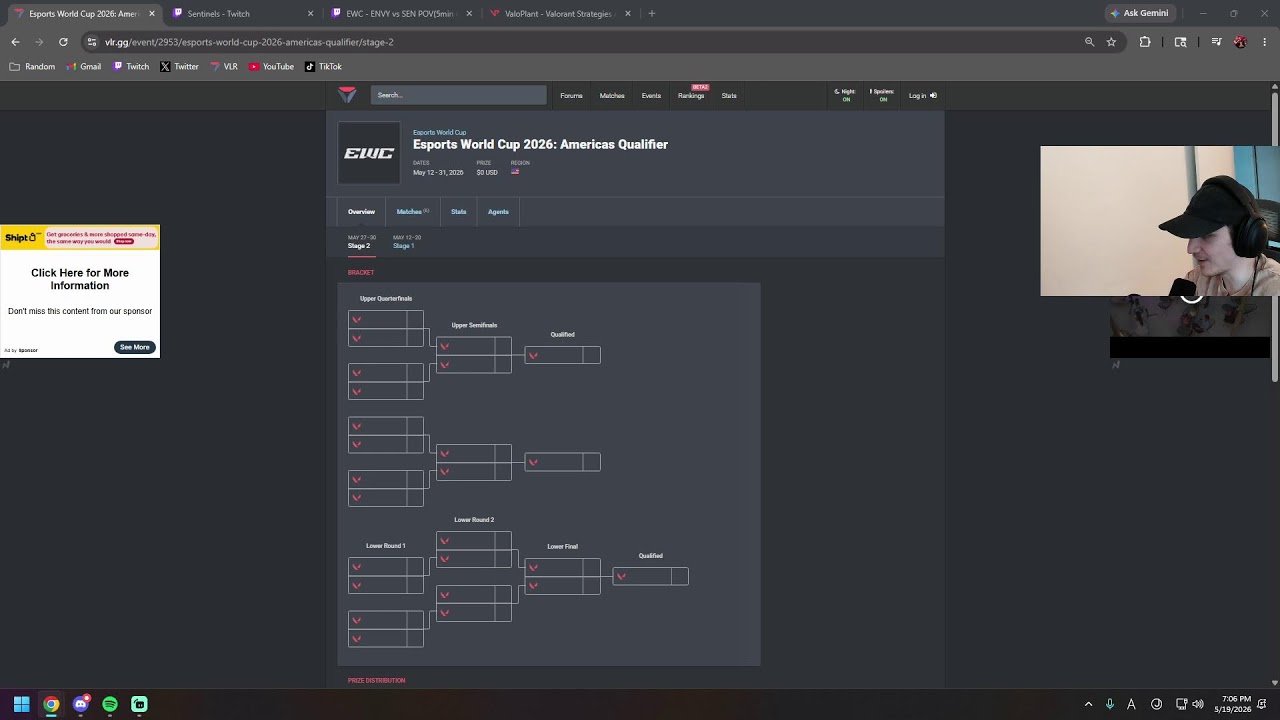The width and height of the screenshot is (1280, 720).
Task: Click the volume speaker tray icon
Action: tap(1198, 704)
